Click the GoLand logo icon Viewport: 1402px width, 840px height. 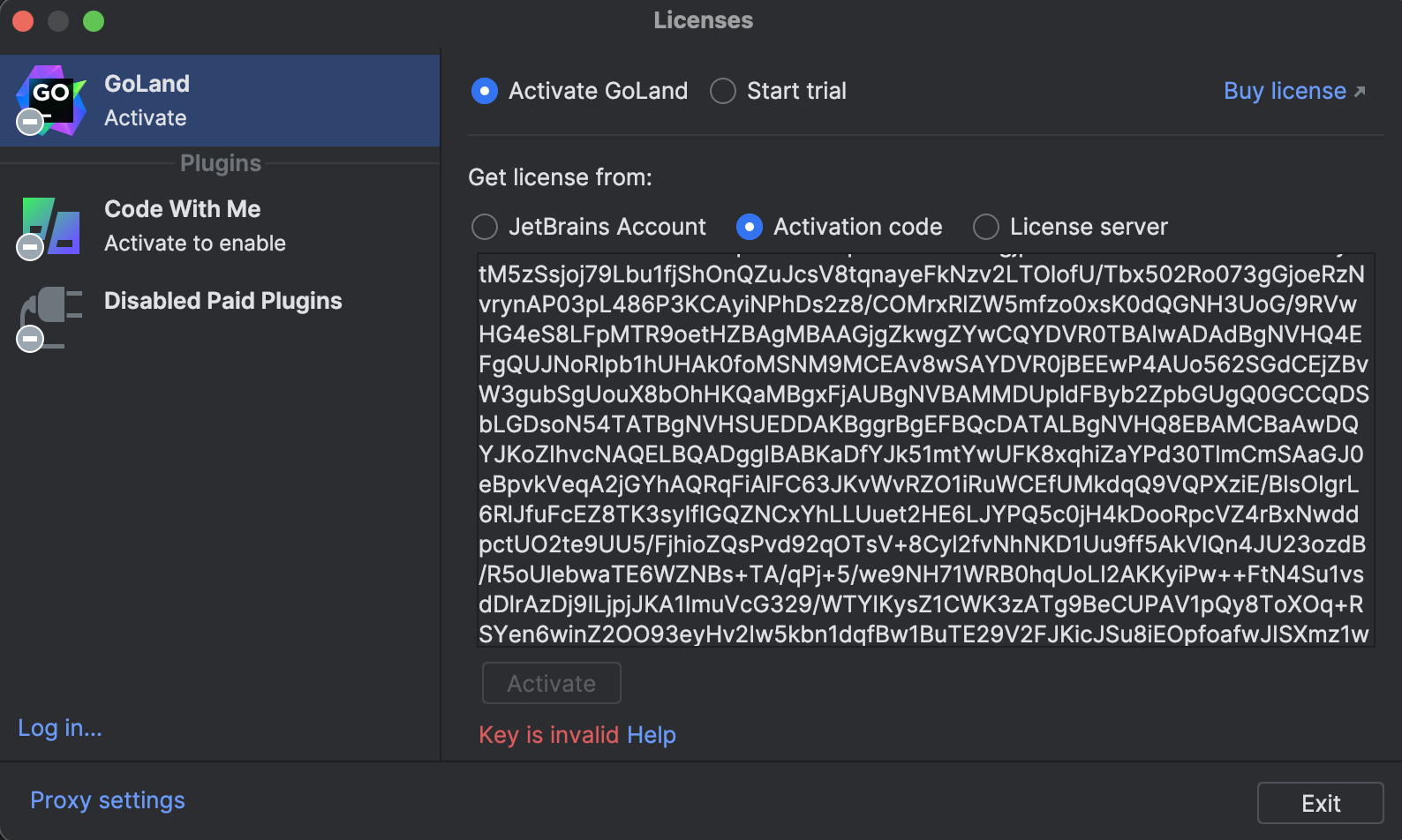coord(51,100)
